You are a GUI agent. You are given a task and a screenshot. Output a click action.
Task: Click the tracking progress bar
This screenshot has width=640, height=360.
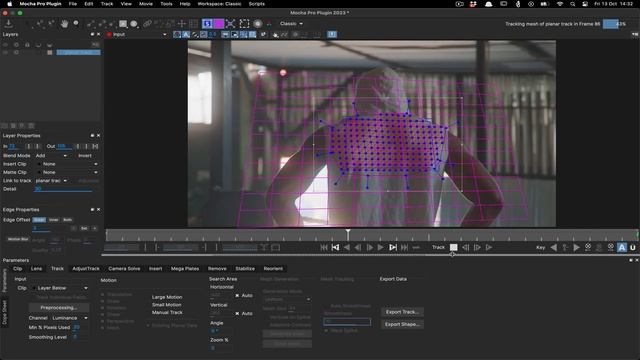pos(616,24)
